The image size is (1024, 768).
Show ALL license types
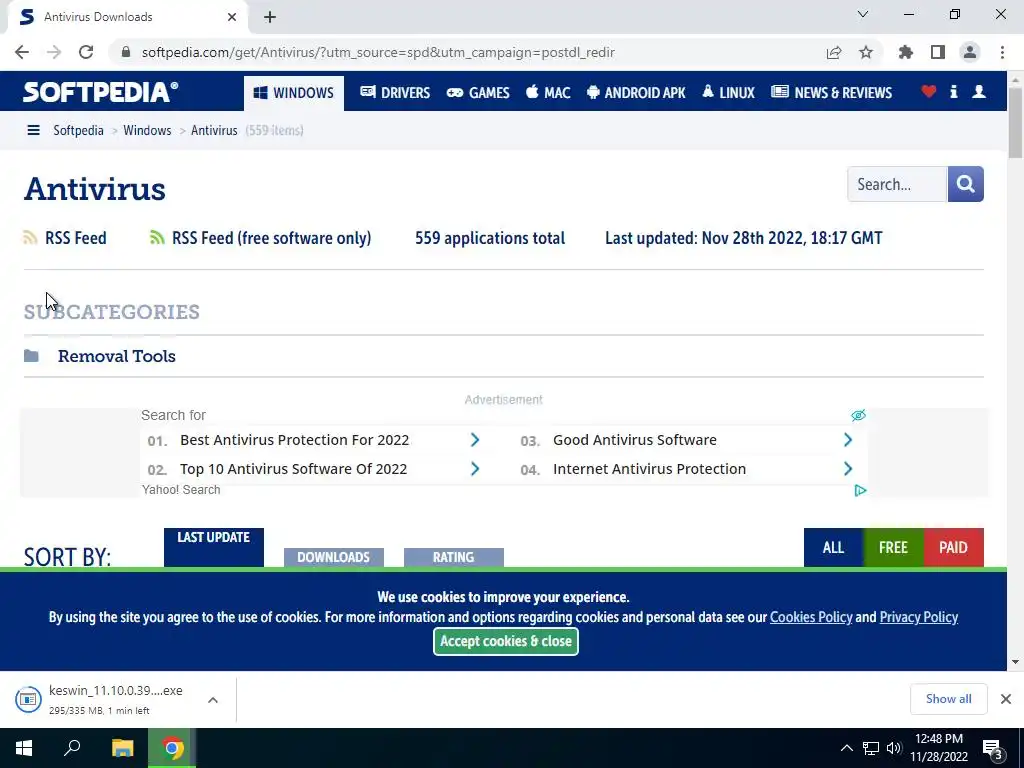coord(833,547)
